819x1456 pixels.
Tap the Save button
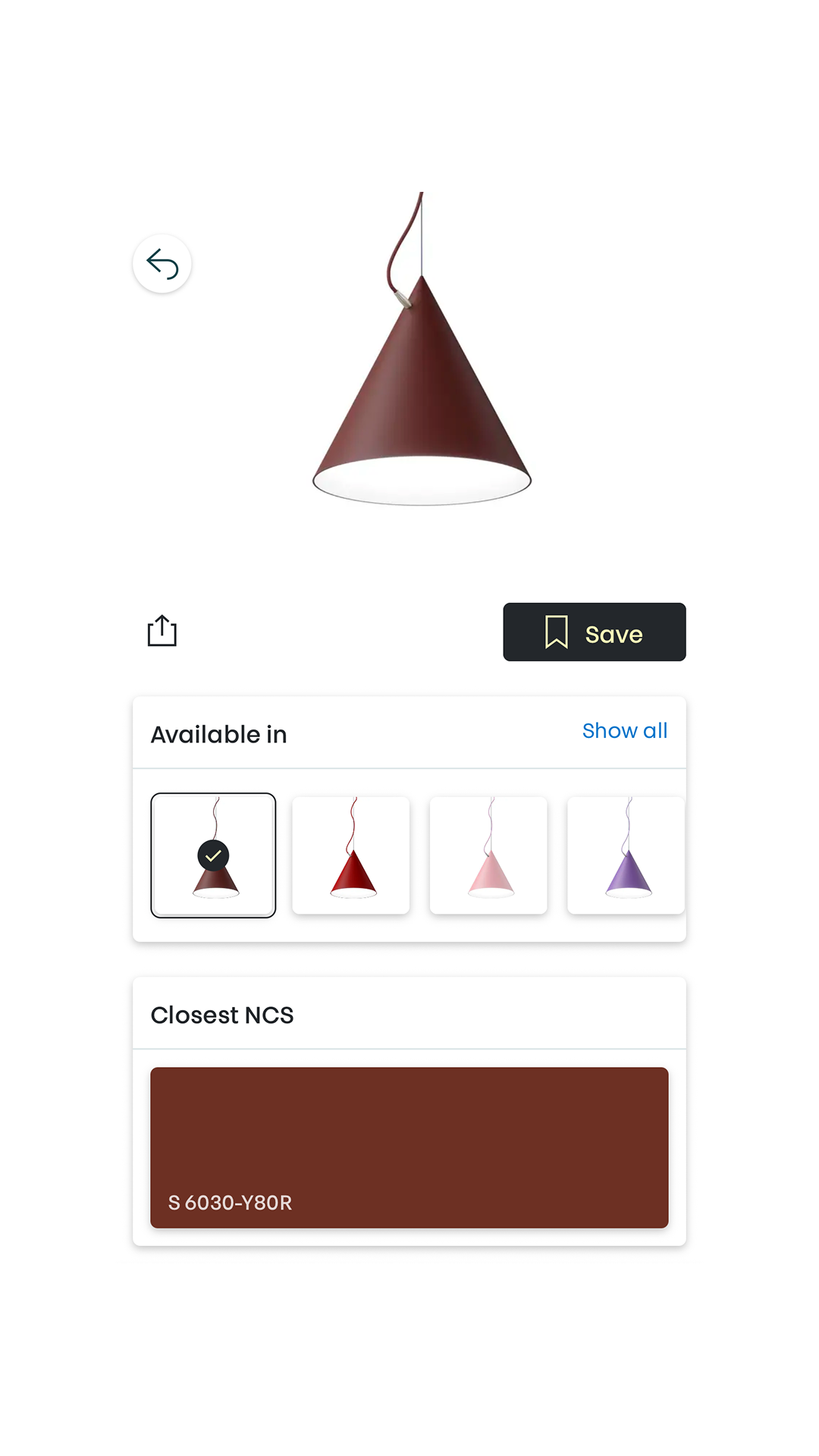[595, 632]
